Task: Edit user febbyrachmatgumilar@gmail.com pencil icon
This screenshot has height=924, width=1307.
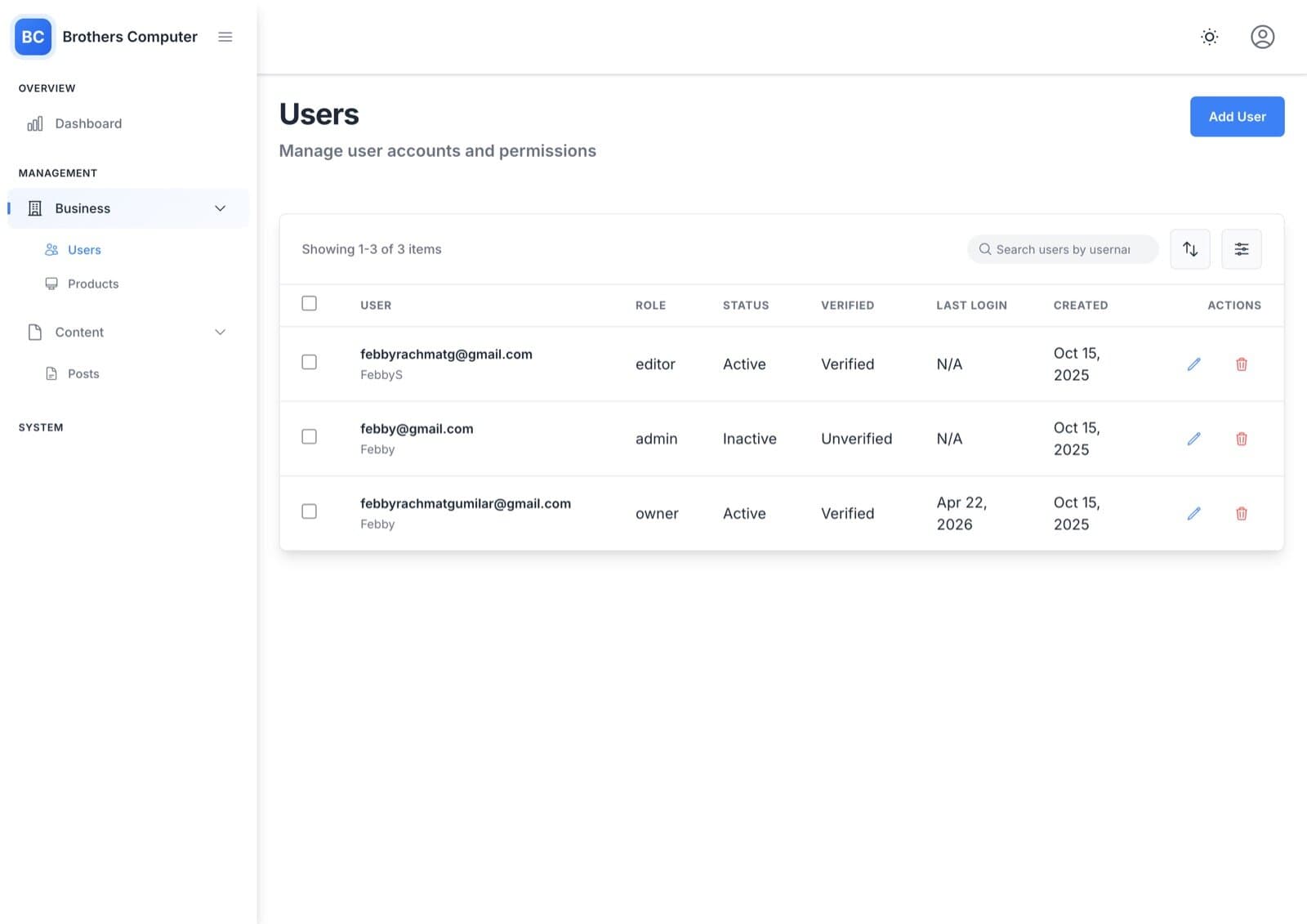Action: [1194, 513]
